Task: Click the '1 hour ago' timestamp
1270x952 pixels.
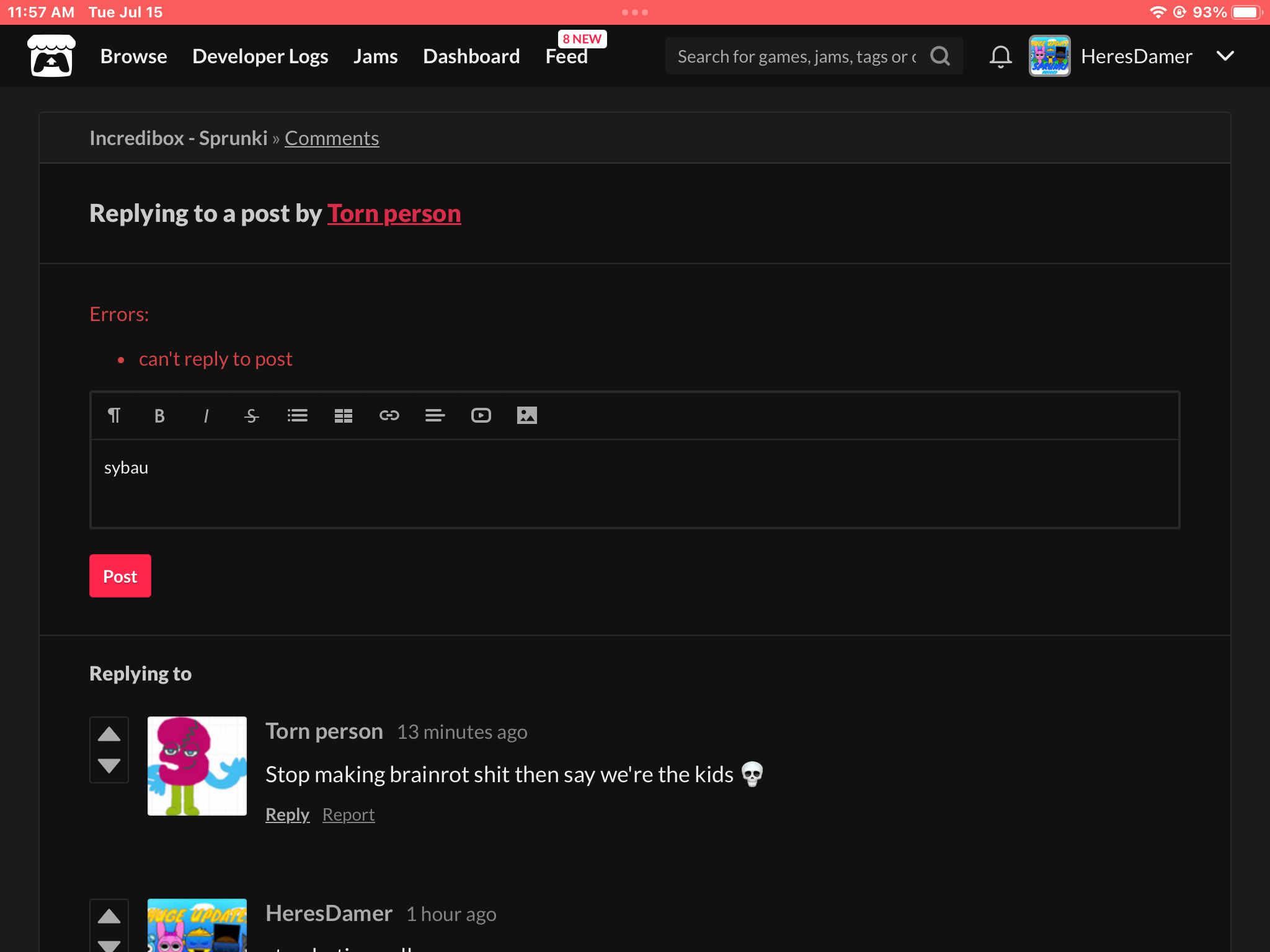Action: [x=451, y=914]
